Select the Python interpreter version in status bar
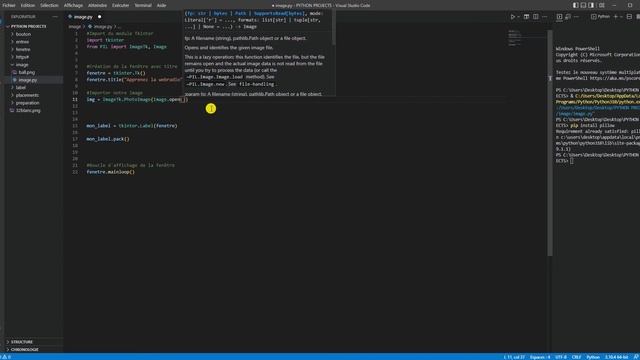 click(616, 357)
